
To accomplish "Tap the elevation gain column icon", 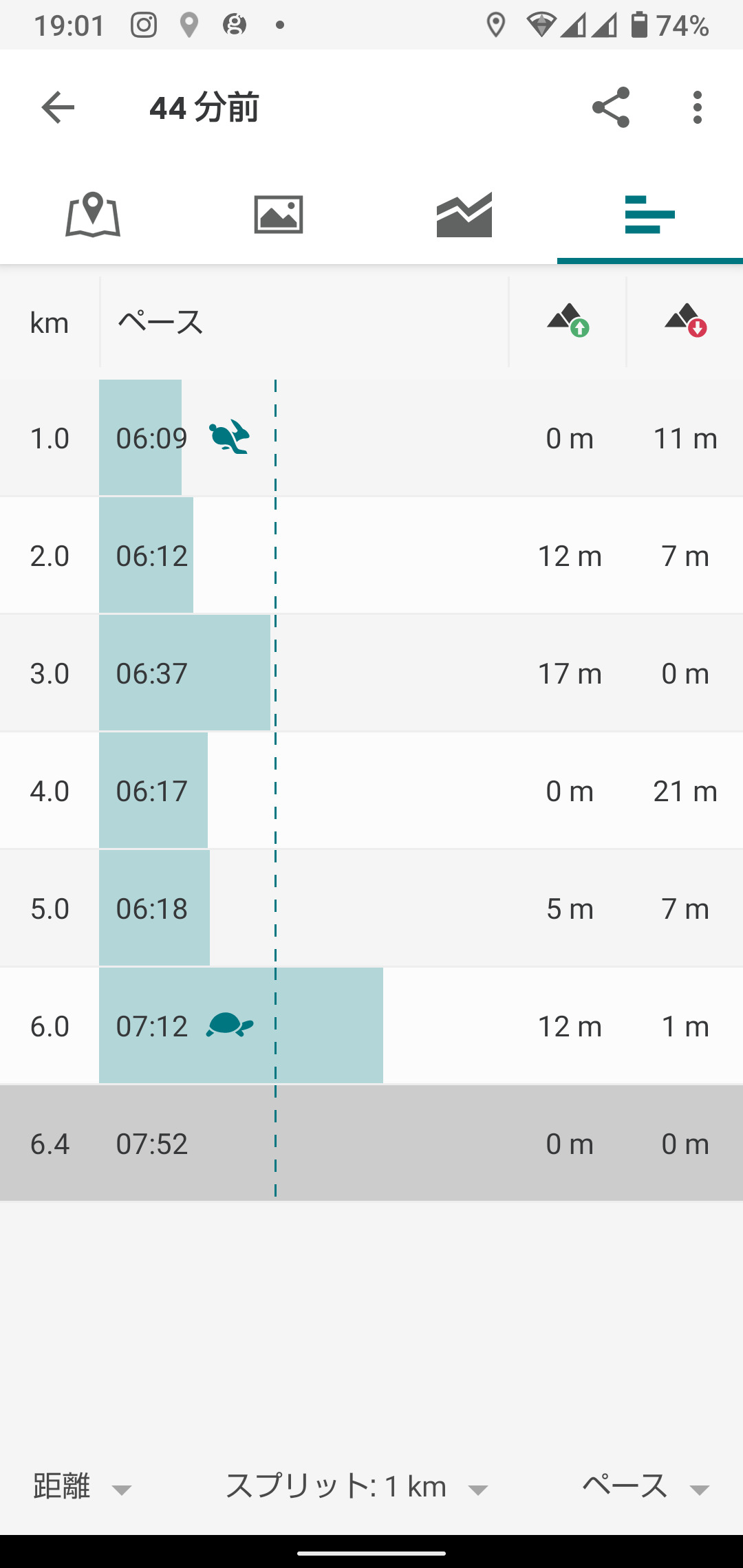I will [x=568, y=320].
